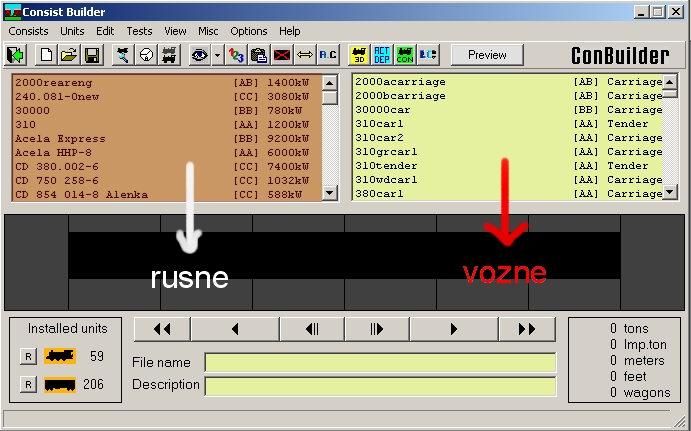This screenshot has width=691, height=431.
Task: Open the Tests menu
Action: pos(139,31)
